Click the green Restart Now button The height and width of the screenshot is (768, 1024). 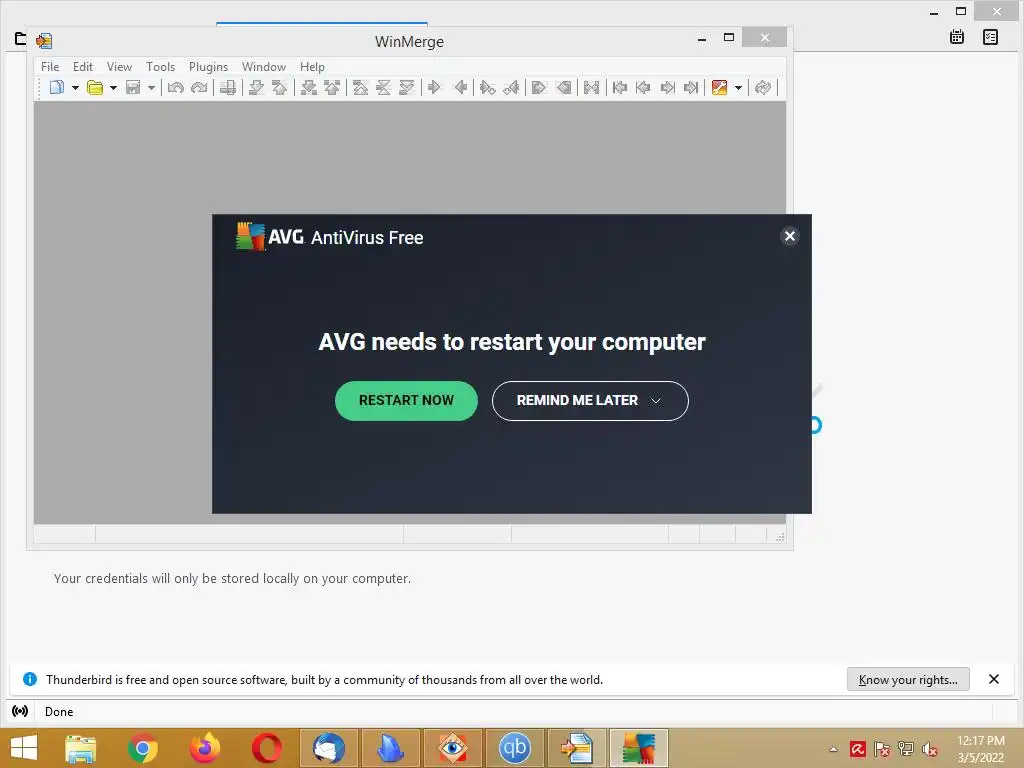pyautogui.click(x=406, y=400)
